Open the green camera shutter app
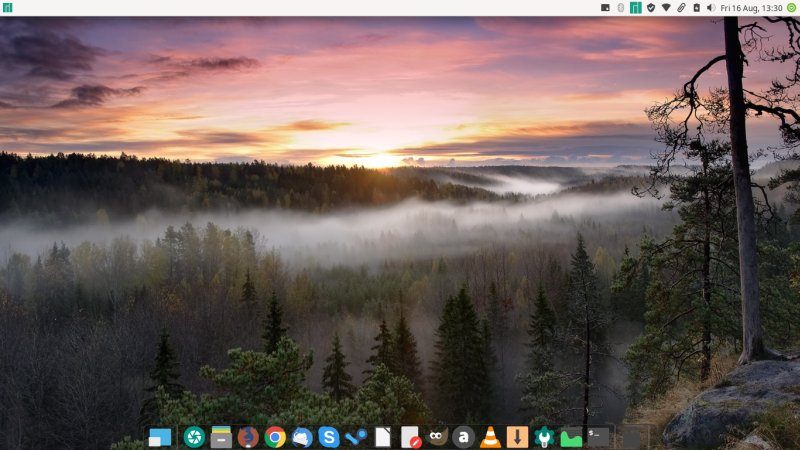800x450 pixels. tap(194, 437)
